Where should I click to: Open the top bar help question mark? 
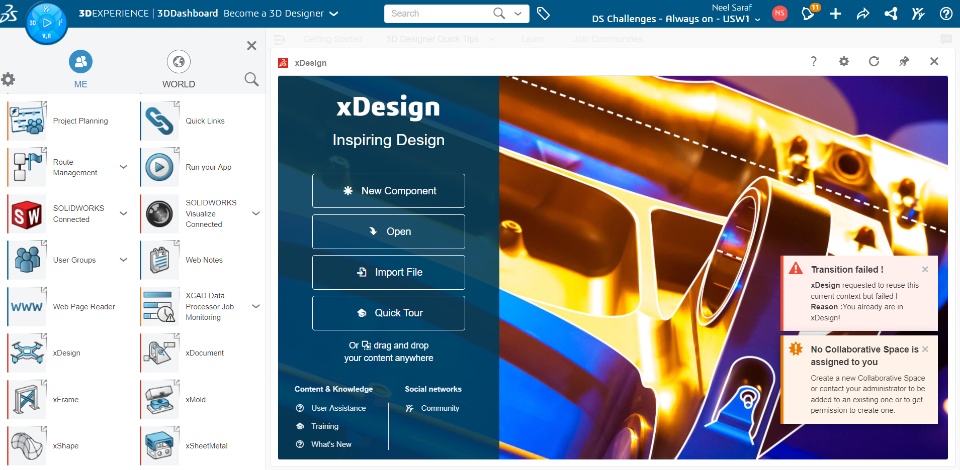tap(946, 13)
